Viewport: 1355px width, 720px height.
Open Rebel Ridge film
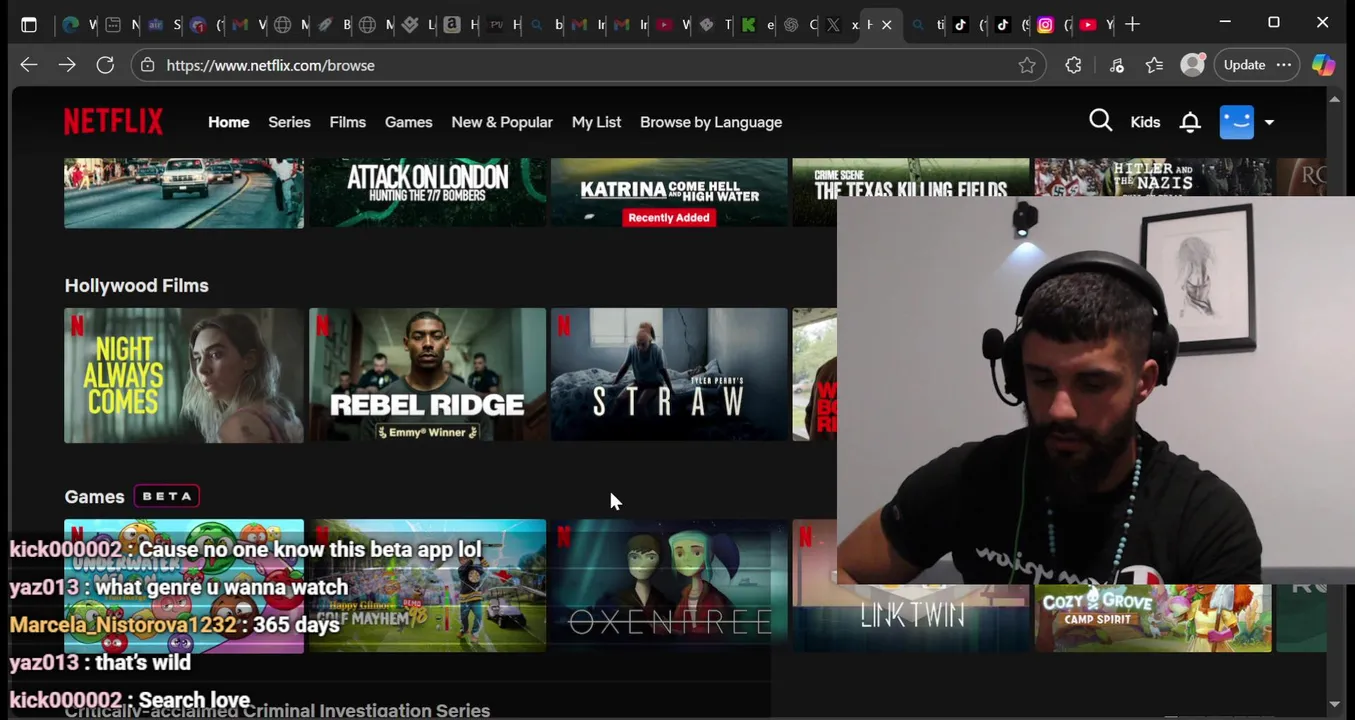coord(427,375)
